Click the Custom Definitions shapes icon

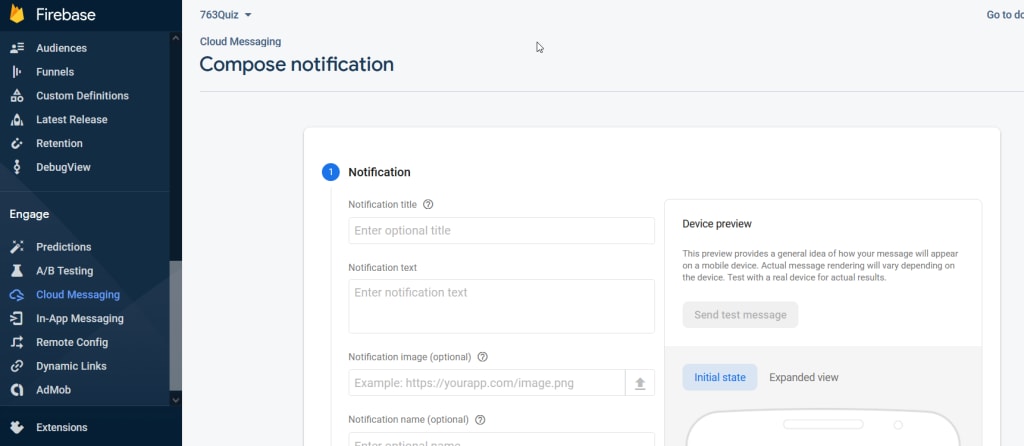click(17, 95)
